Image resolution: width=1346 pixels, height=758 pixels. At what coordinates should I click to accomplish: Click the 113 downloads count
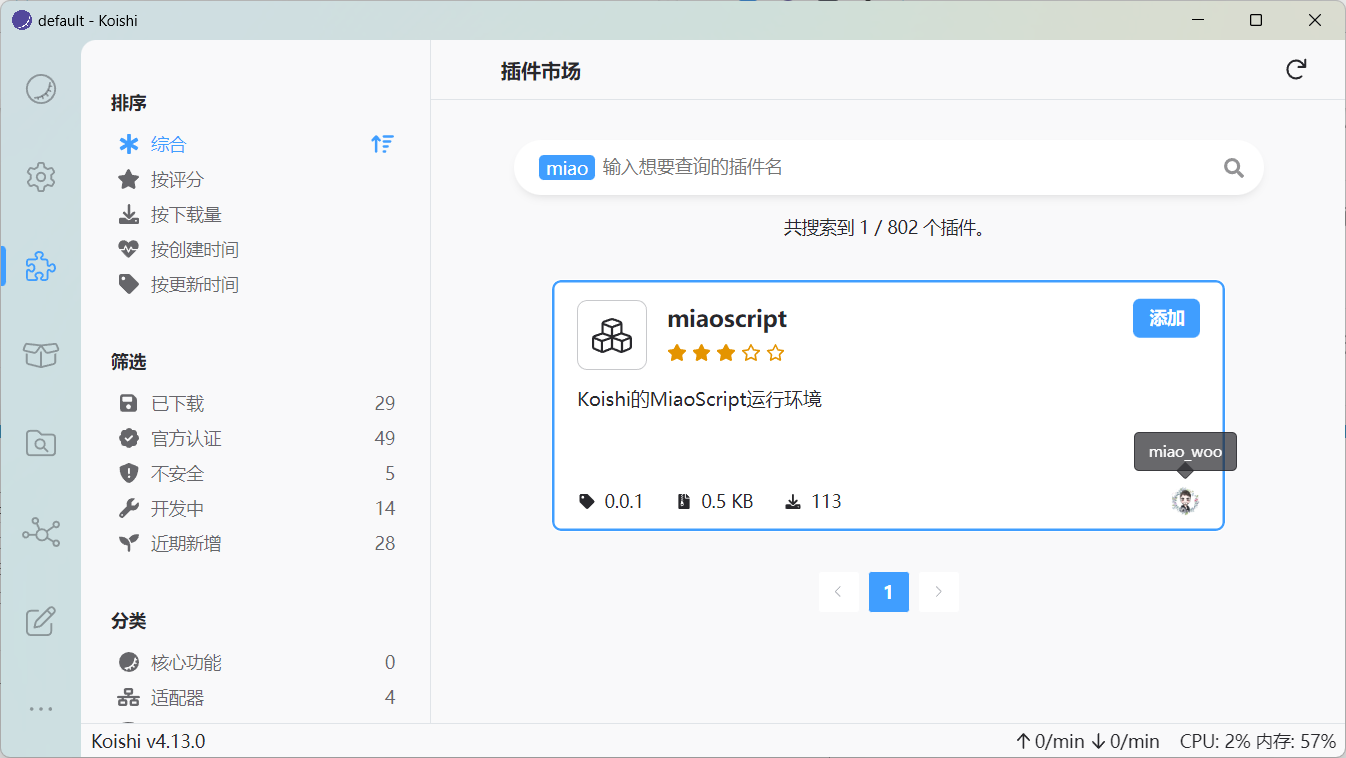pos(814,501)
